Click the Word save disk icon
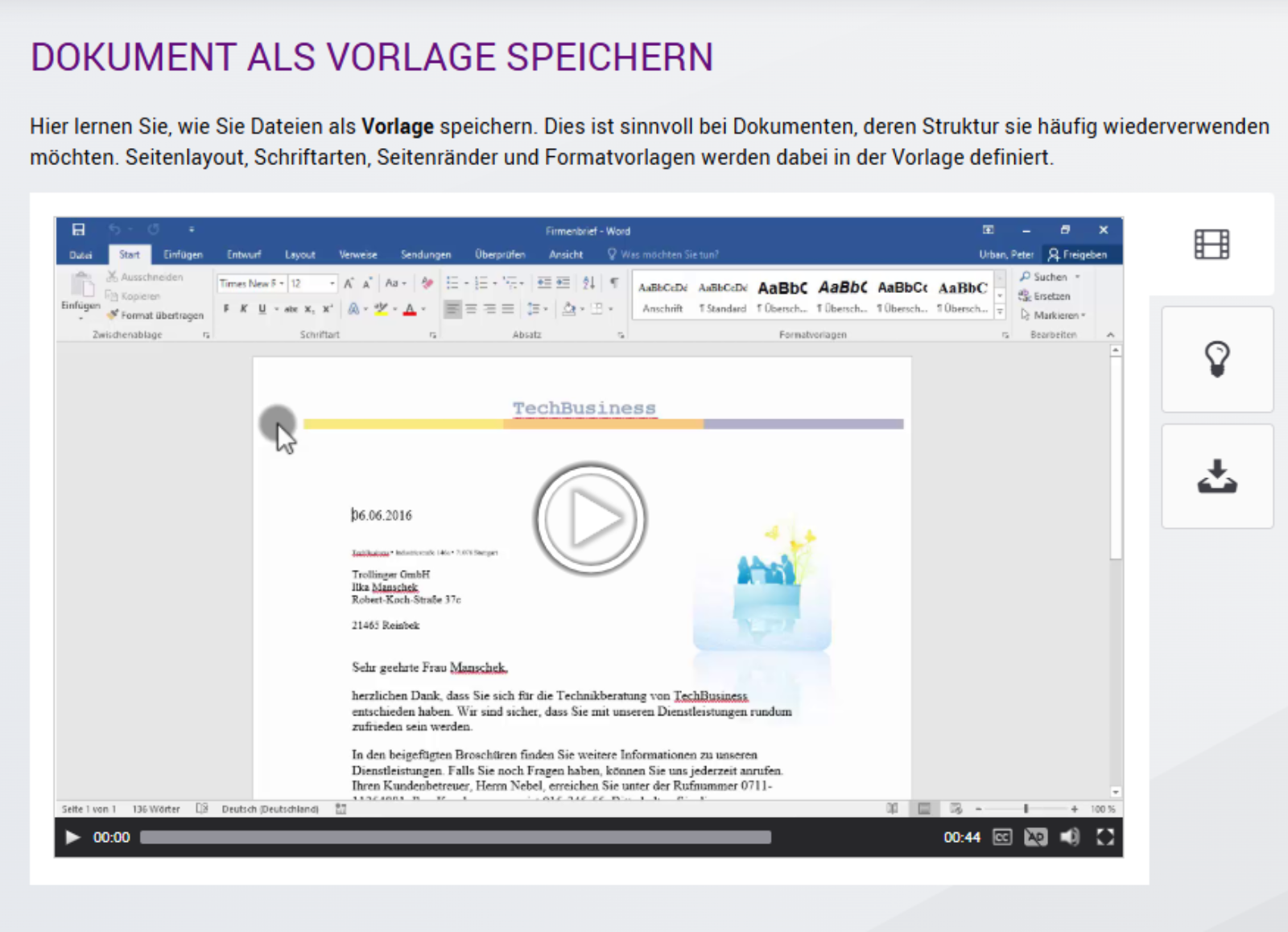 (78, 230)
